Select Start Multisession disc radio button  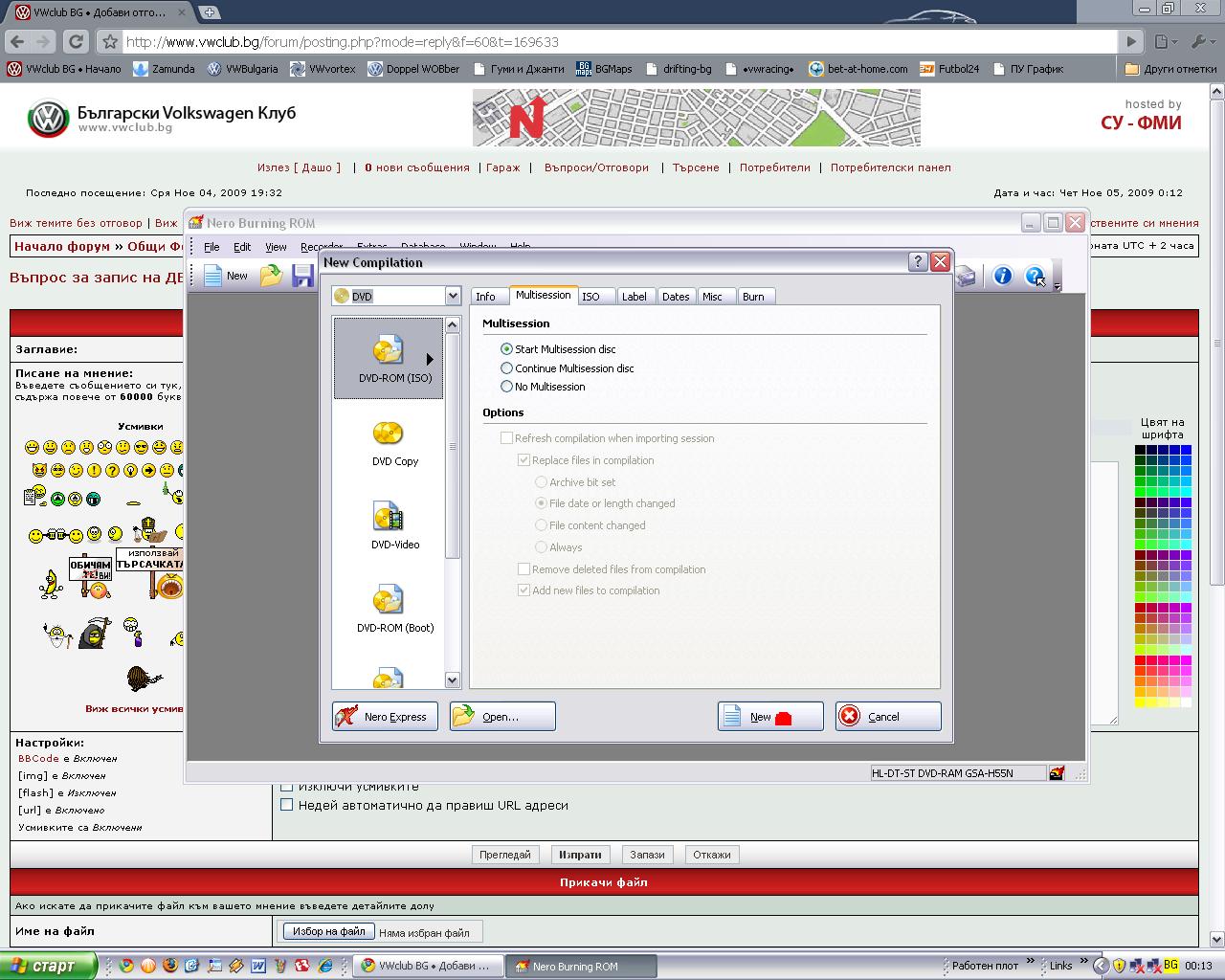tap(507, 349)
